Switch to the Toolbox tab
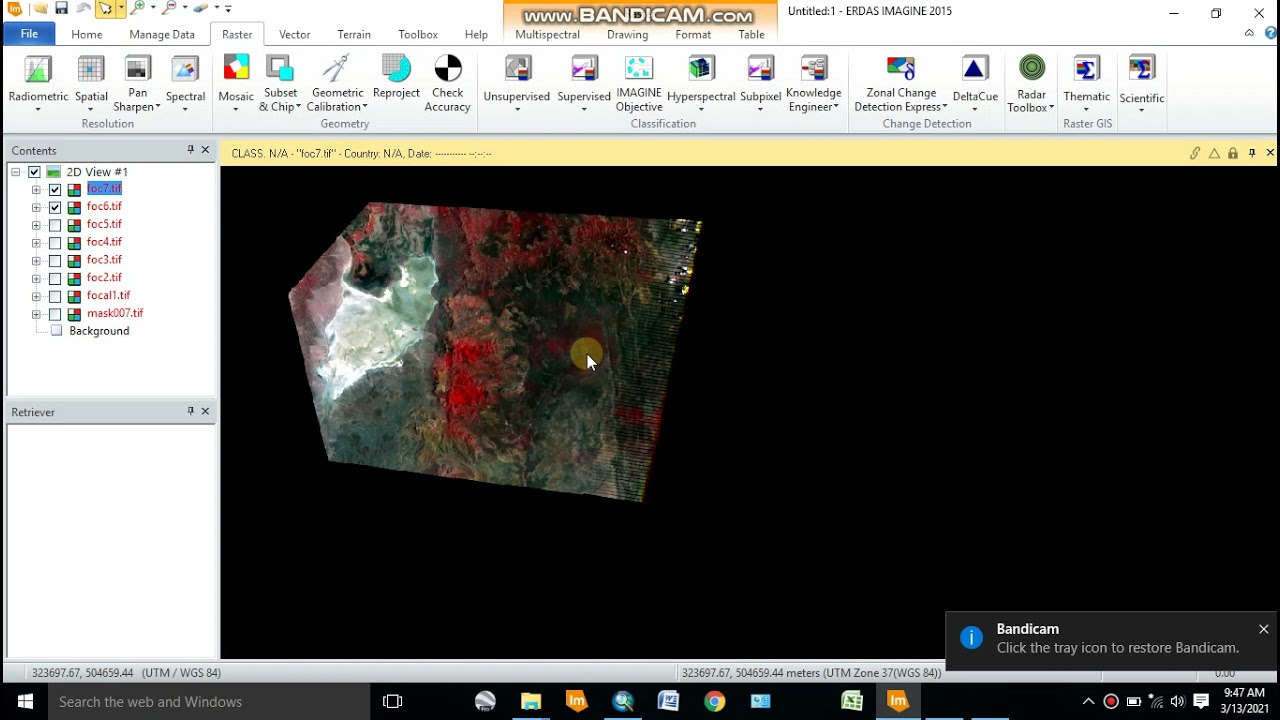Screen dimensions: 1280x720 pyautogui.click(x=418, y=34)
